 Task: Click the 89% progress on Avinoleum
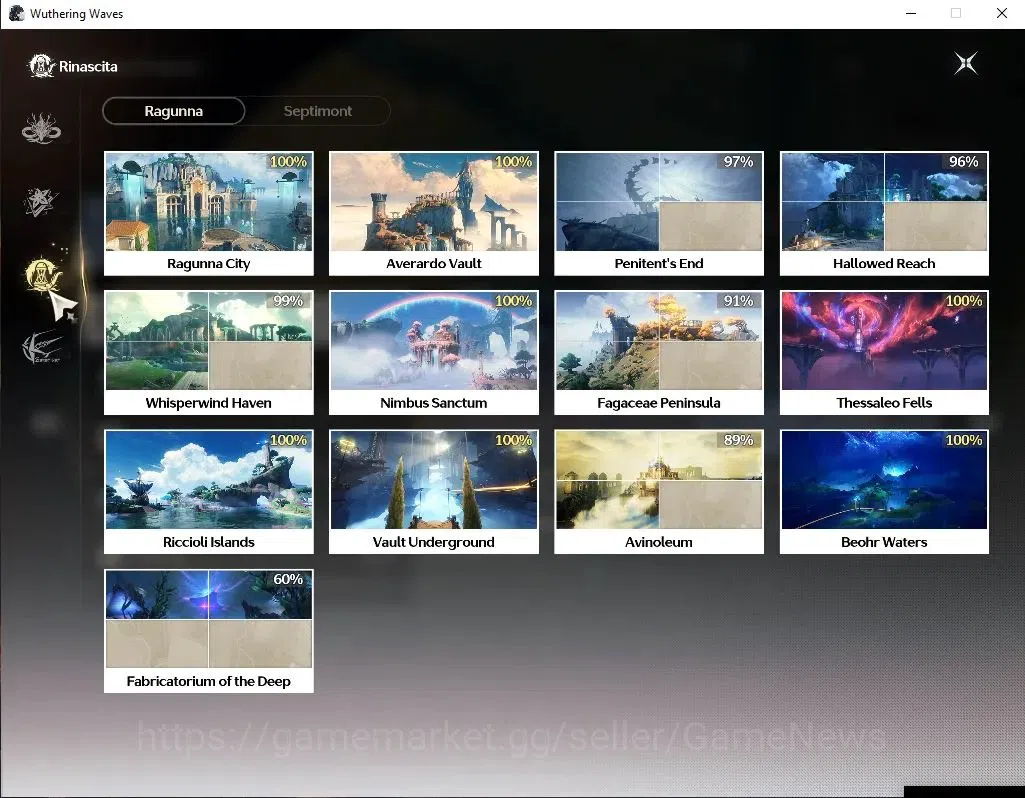(x=738, y=440)
